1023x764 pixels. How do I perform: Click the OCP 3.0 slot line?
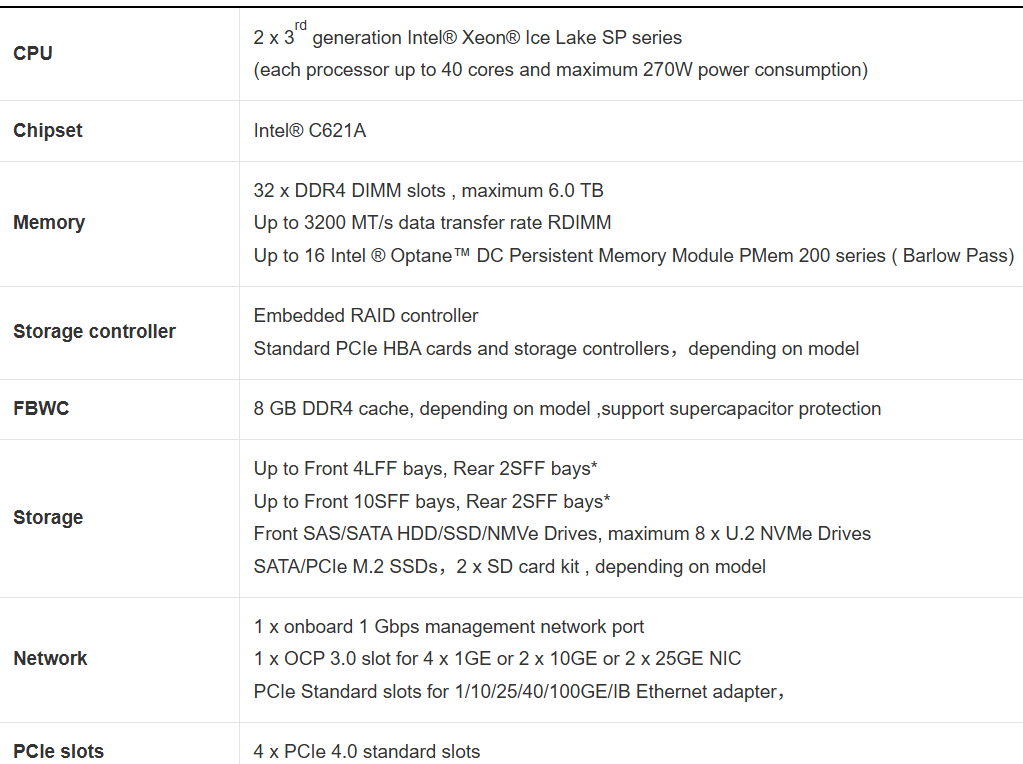pyautogui.click(x=497, y=659)
